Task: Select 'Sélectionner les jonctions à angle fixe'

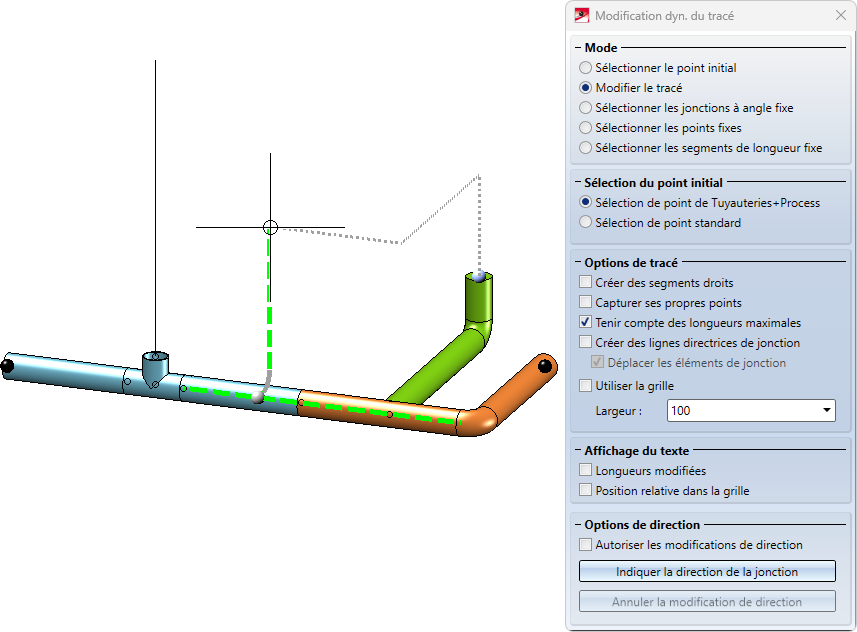Action: click(585, 108)
